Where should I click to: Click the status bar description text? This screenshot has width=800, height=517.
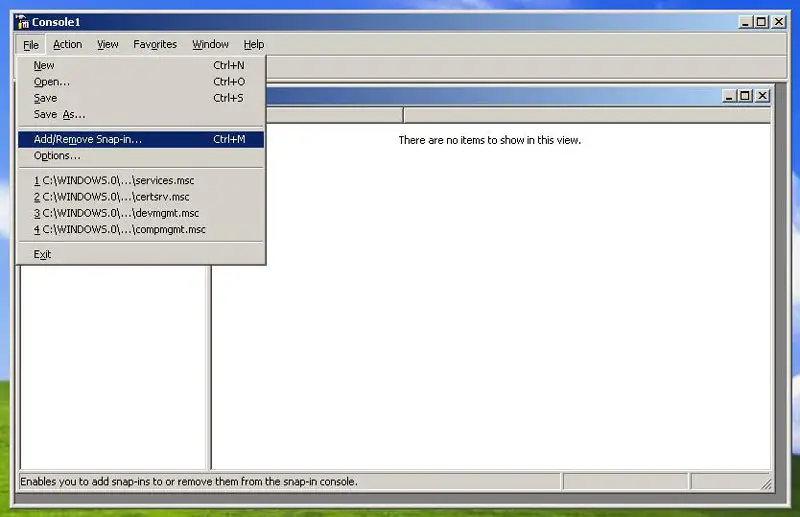(x=189, y=482)
